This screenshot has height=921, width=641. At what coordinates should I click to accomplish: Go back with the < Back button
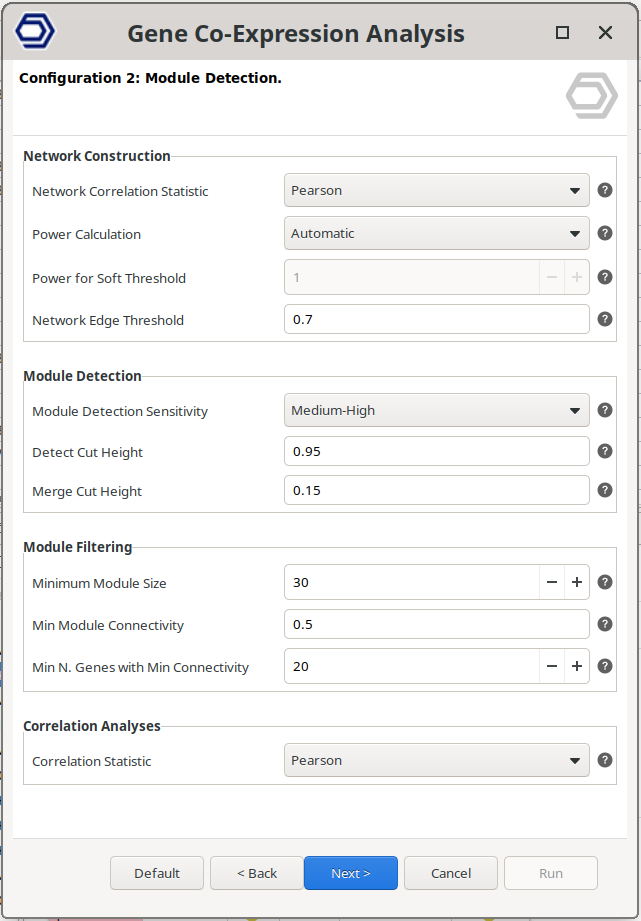click(257, 873)
